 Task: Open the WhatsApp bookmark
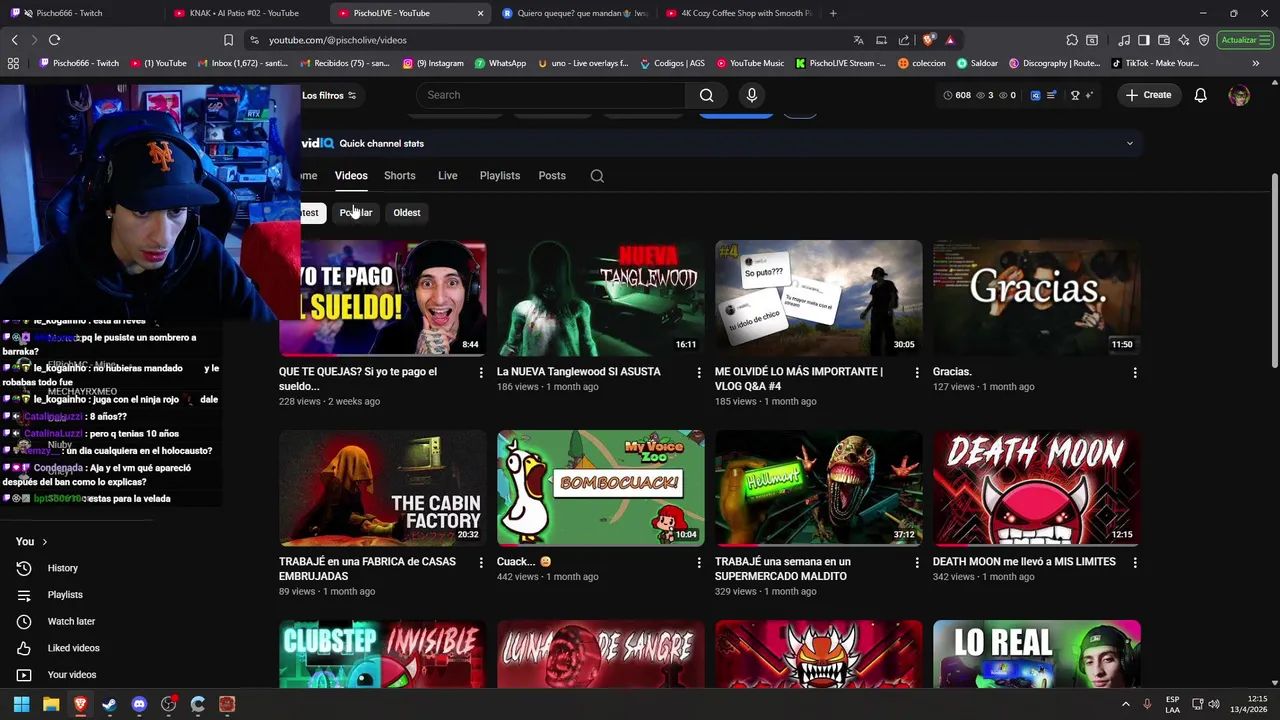pyautogui.click(x=500, y=63)
